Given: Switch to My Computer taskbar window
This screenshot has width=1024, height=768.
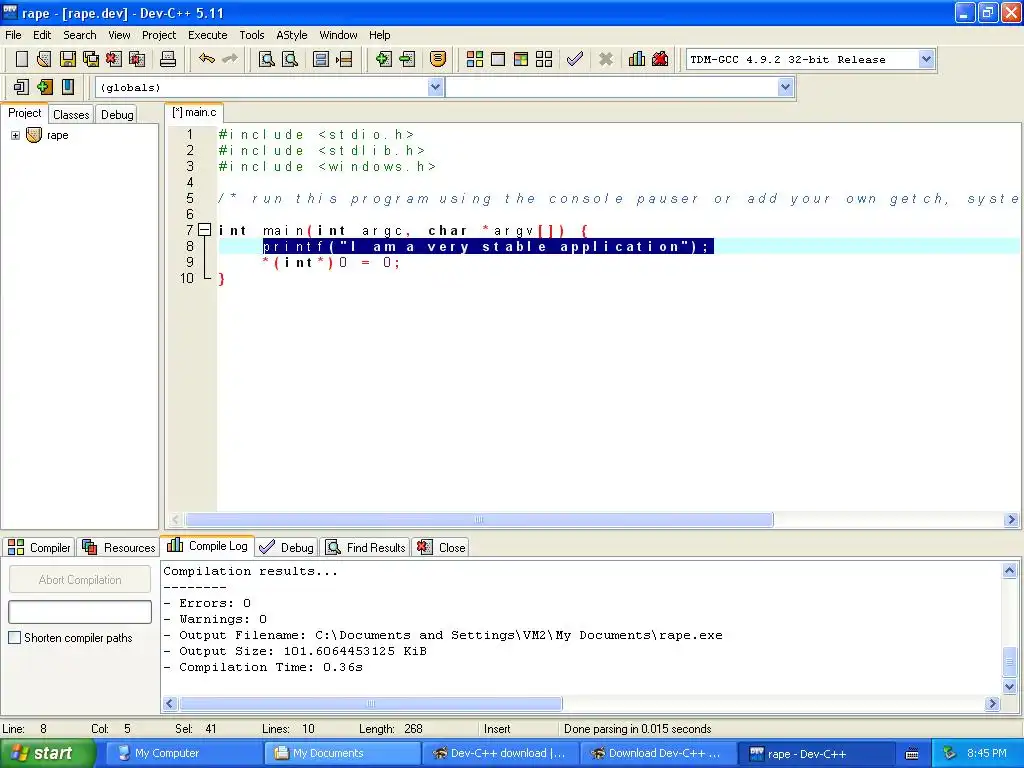Looking at the screenshot, I should coord(183,754).
